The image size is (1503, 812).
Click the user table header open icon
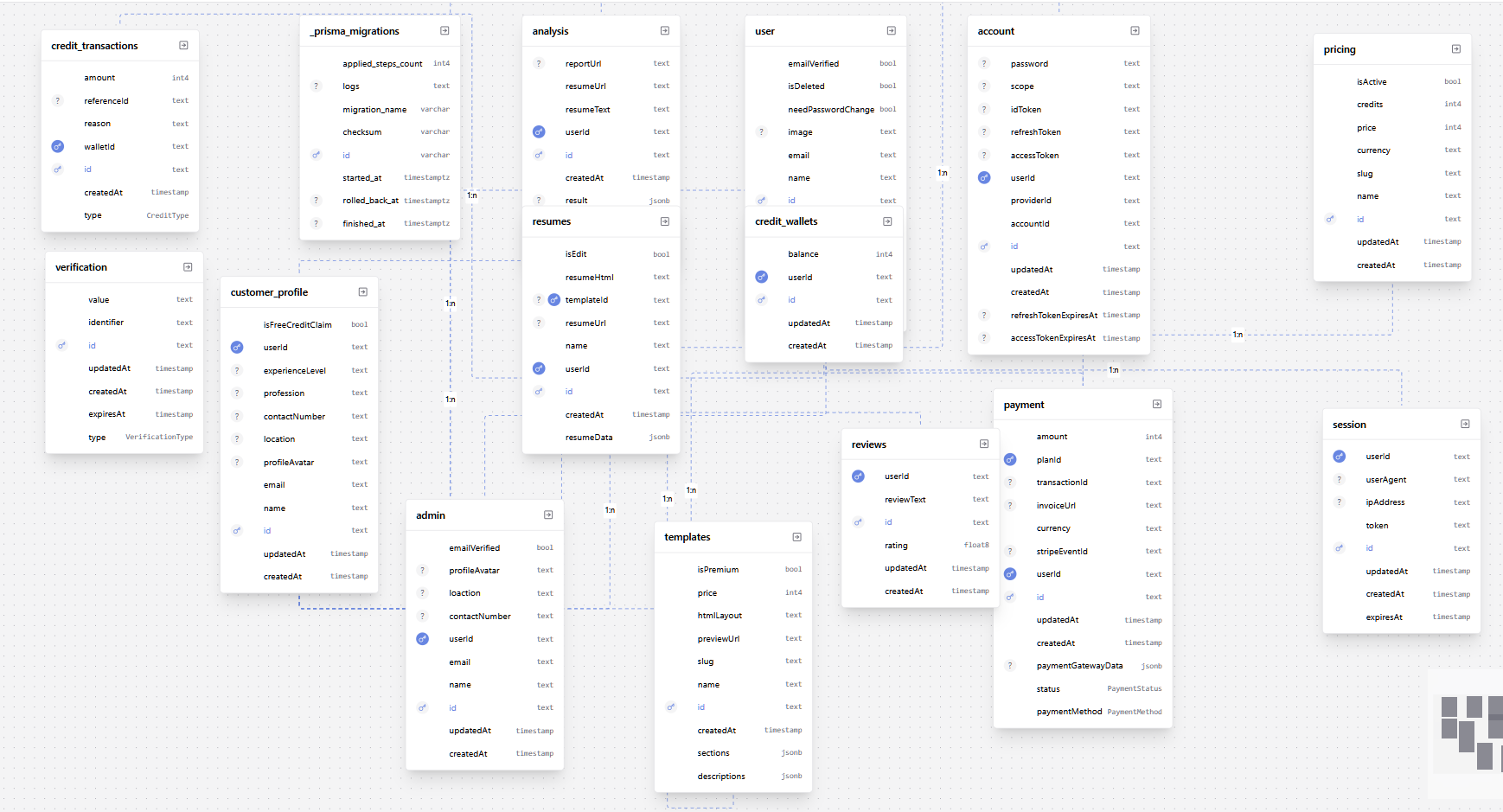coord(892,30)
